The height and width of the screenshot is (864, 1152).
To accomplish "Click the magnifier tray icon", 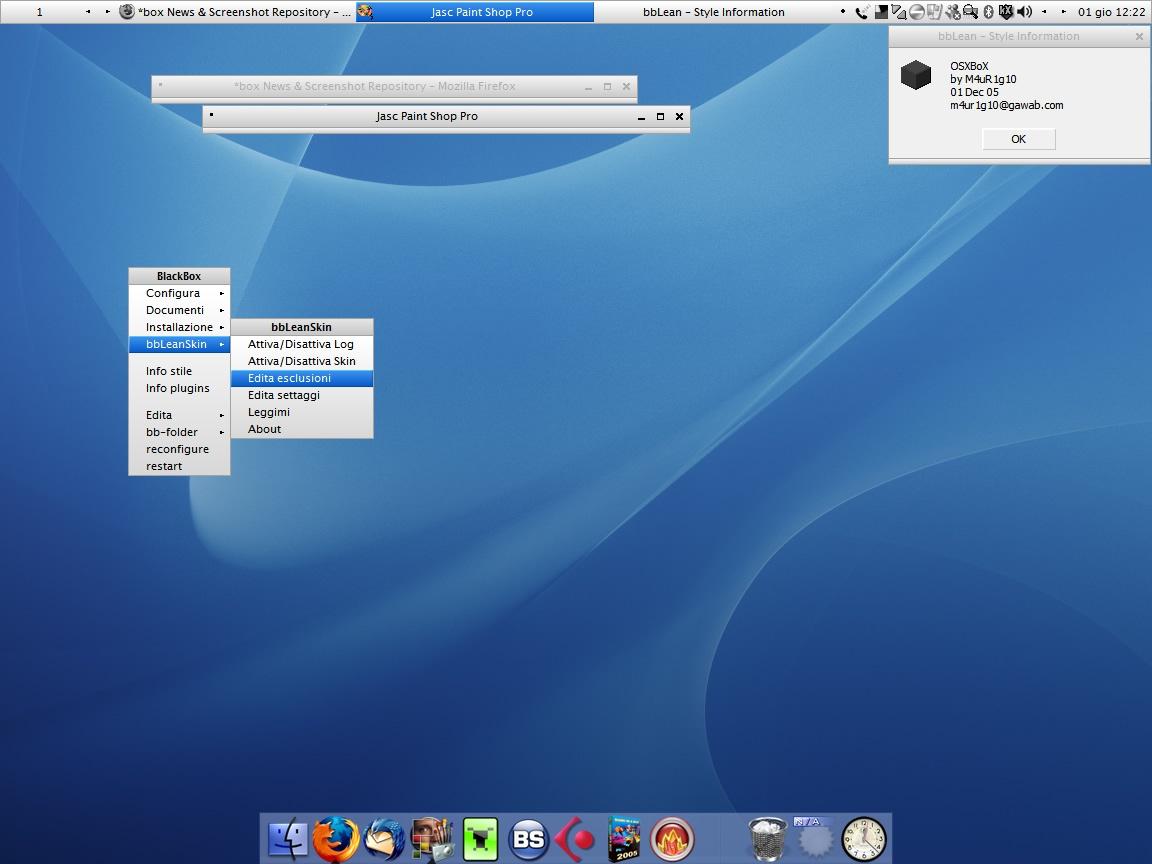I will [x=970, y=12].
